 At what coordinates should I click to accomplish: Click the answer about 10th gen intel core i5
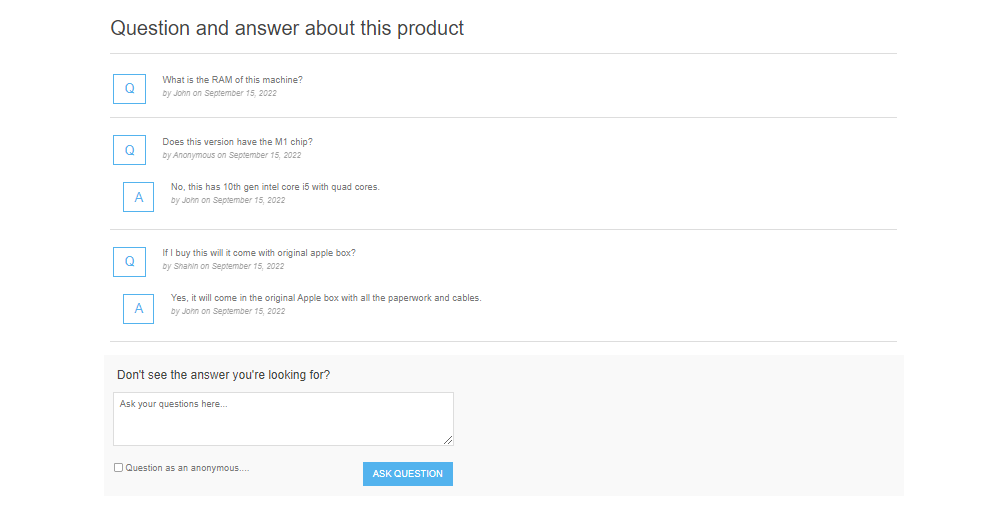[x=275, y=187]
